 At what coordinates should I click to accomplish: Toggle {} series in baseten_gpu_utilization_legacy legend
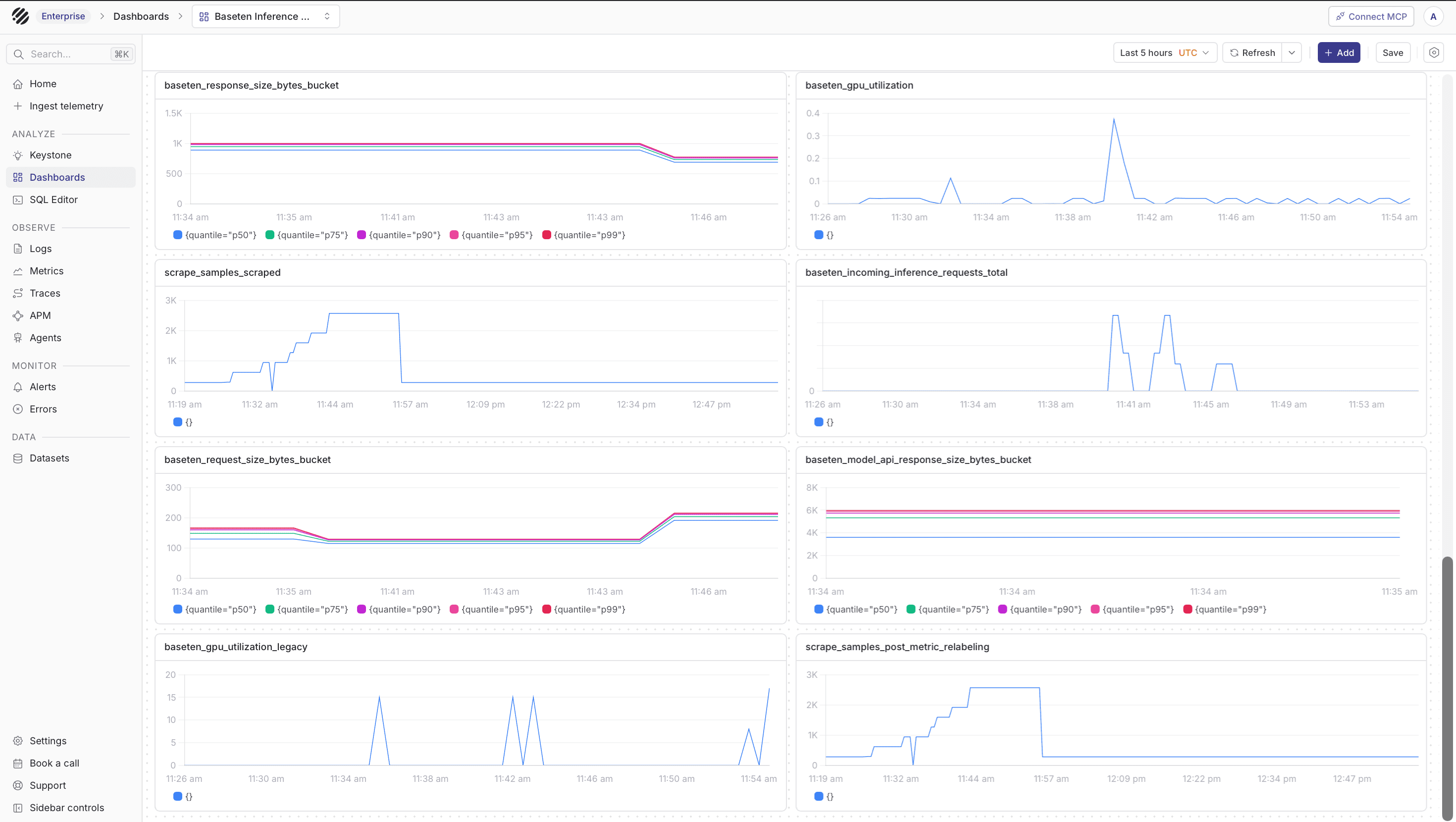pyautogui.click(x=183, y=796)
